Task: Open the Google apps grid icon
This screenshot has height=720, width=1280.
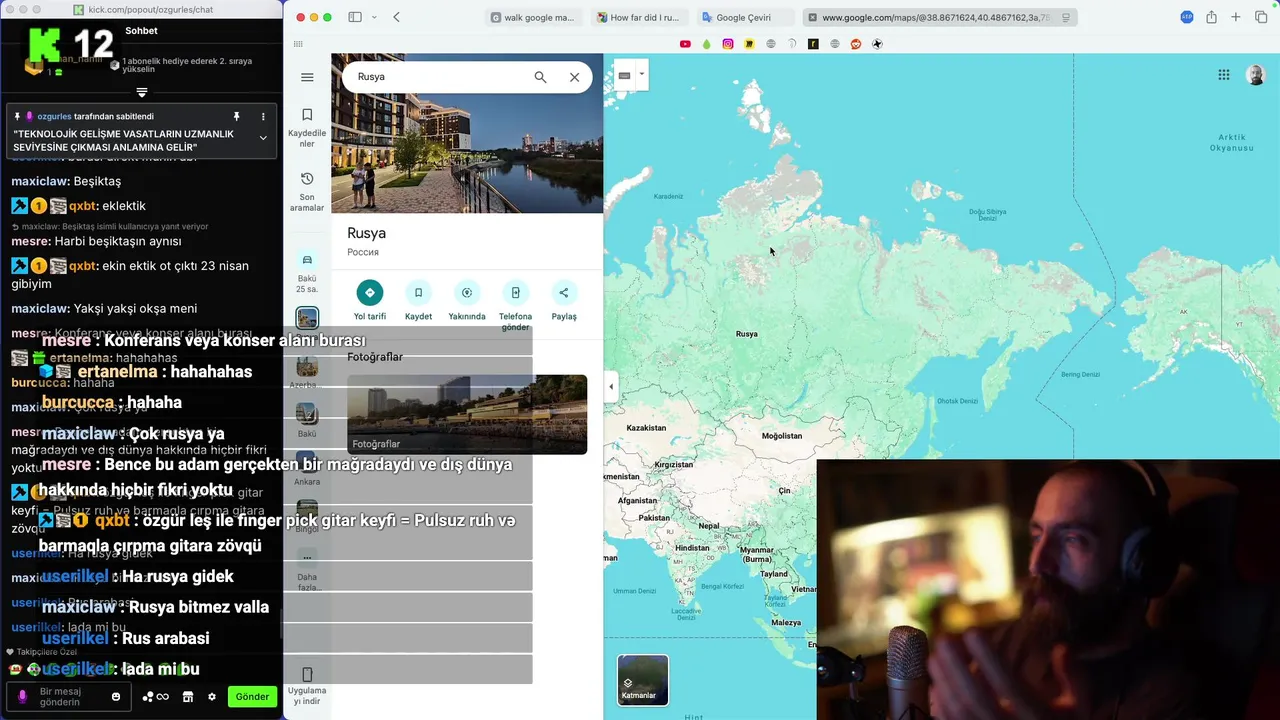Action: 1223,75
